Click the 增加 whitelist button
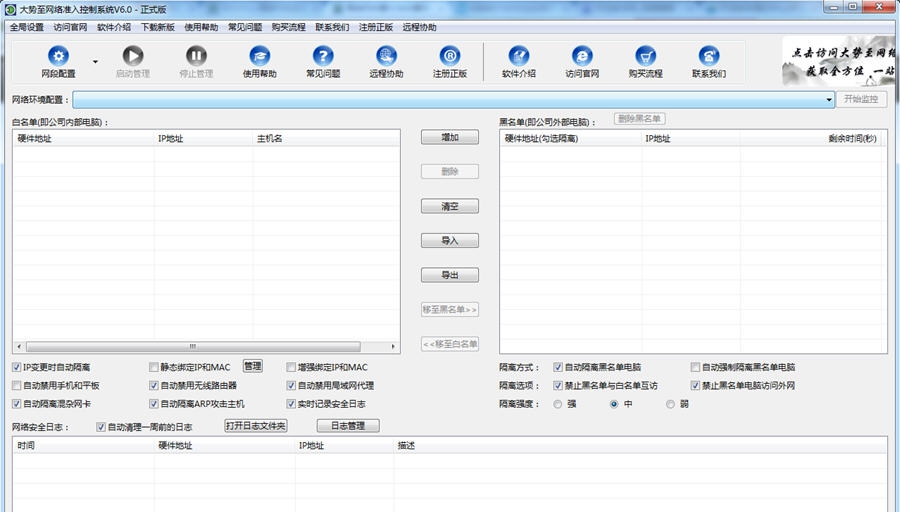900x512 pixels. [x=450, y=137]
